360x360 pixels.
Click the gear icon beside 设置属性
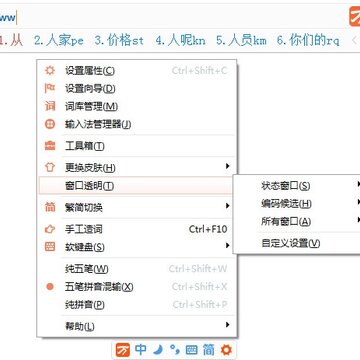tap(50, 70)
